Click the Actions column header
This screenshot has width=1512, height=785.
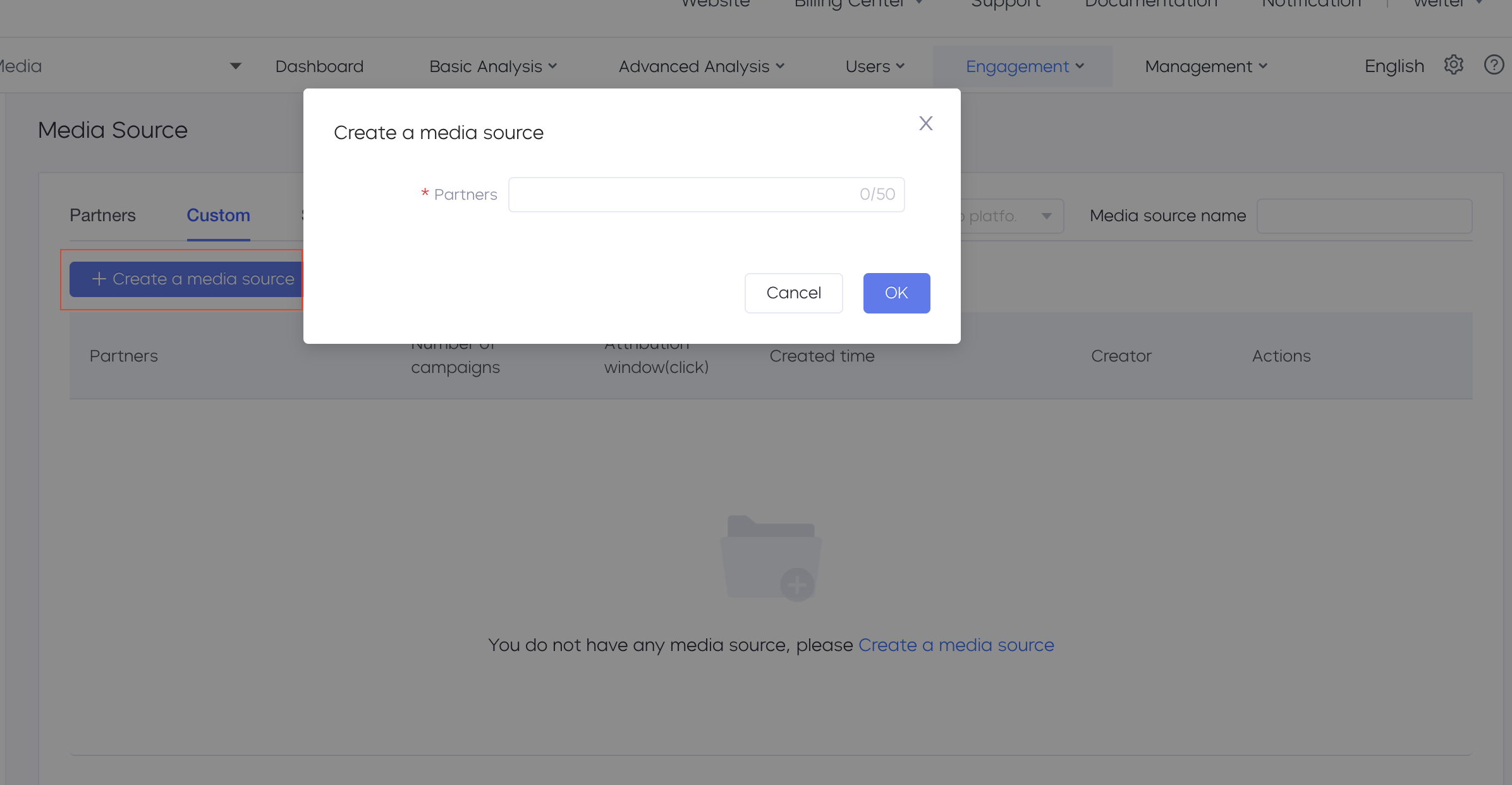(1281, 356)
